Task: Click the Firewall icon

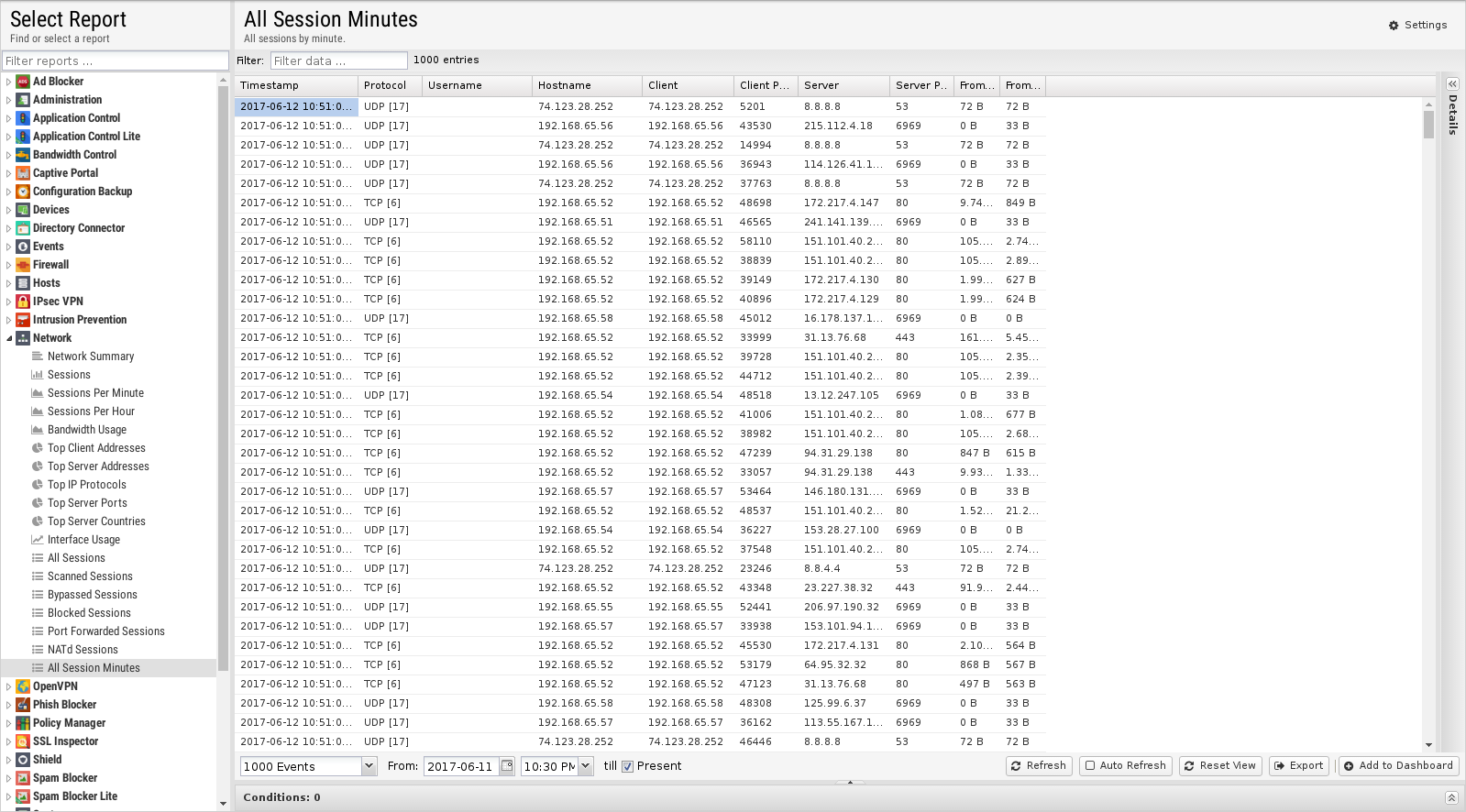Action: click(23, 265)
